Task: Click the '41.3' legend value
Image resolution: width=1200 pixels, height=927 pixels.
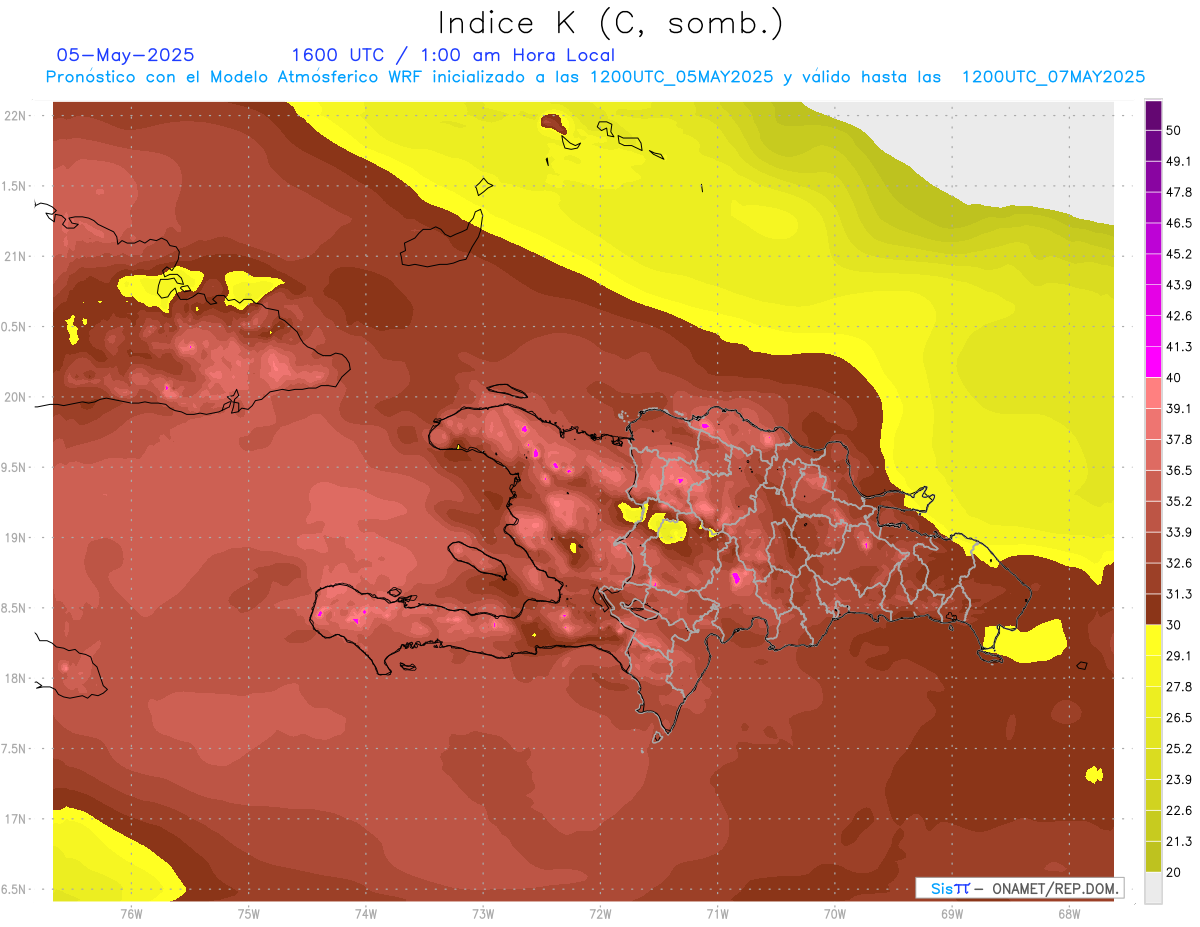Action: click(x=1178, y=347)
